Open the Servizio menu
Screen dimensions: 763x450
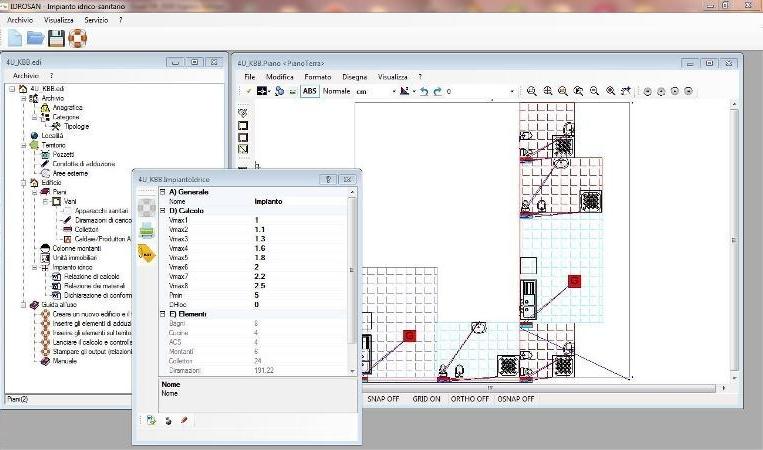click(96, 20)
